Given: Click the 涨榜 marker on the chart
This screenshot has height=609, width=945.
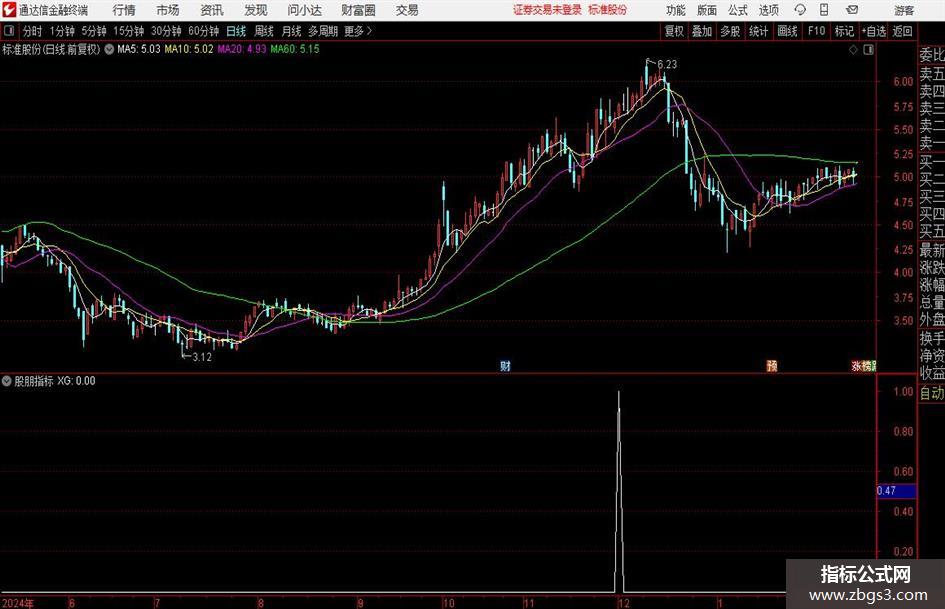Looking at the screenshot, I should pos(863,365).
